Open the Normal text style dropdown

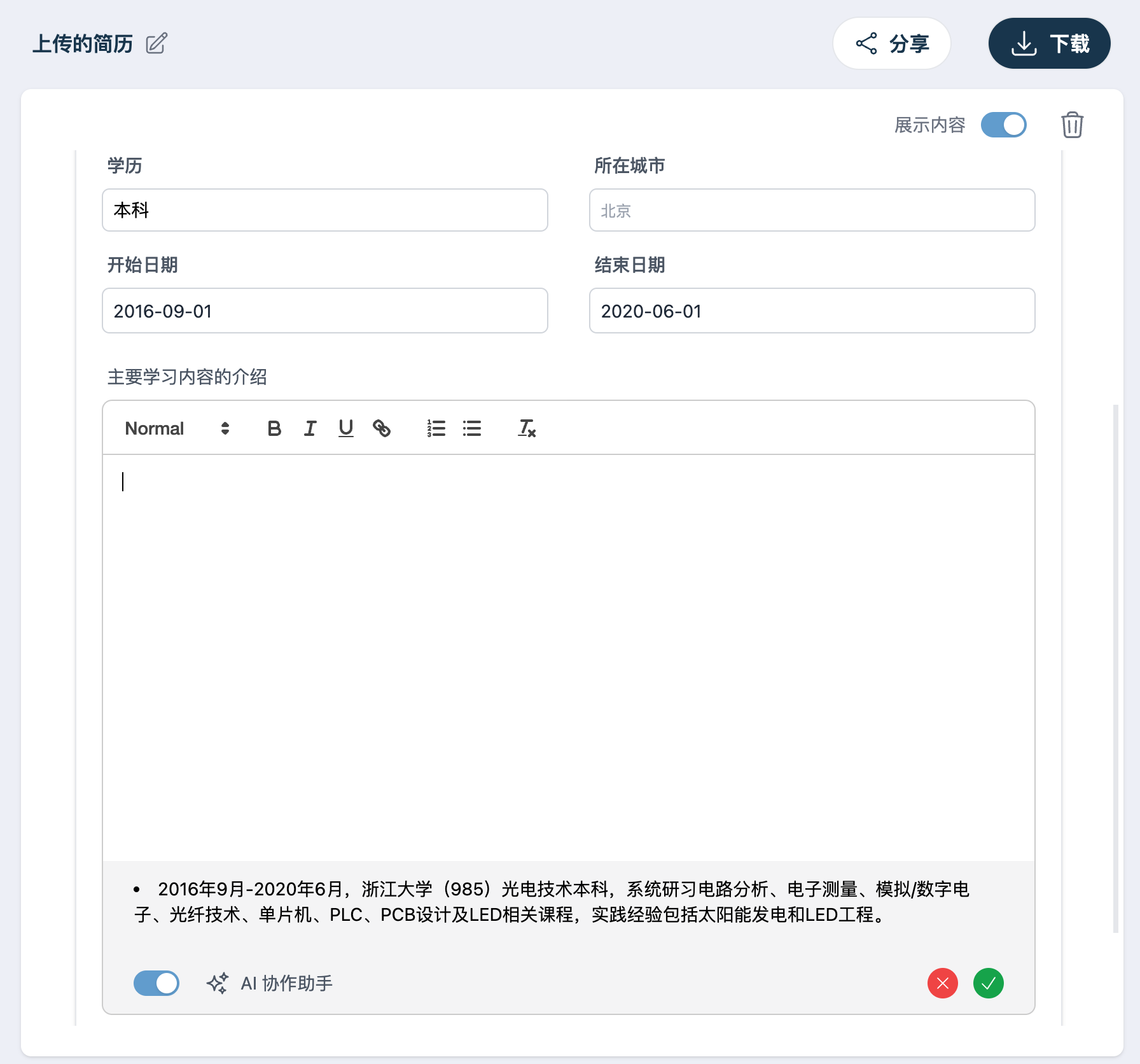(x=177, y=428)
